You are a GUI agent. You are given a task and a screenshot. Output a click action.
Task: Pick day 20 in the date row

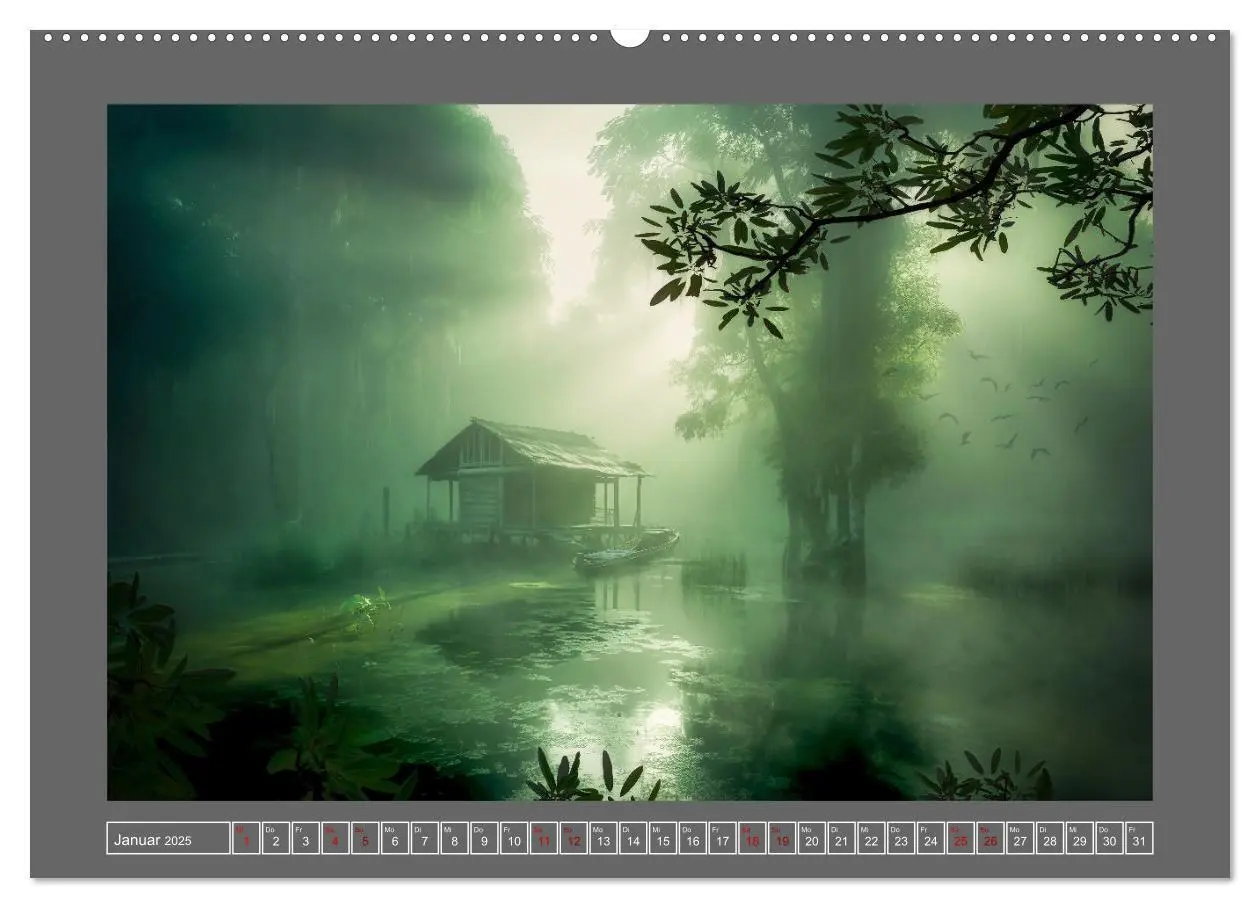point(812,839)
